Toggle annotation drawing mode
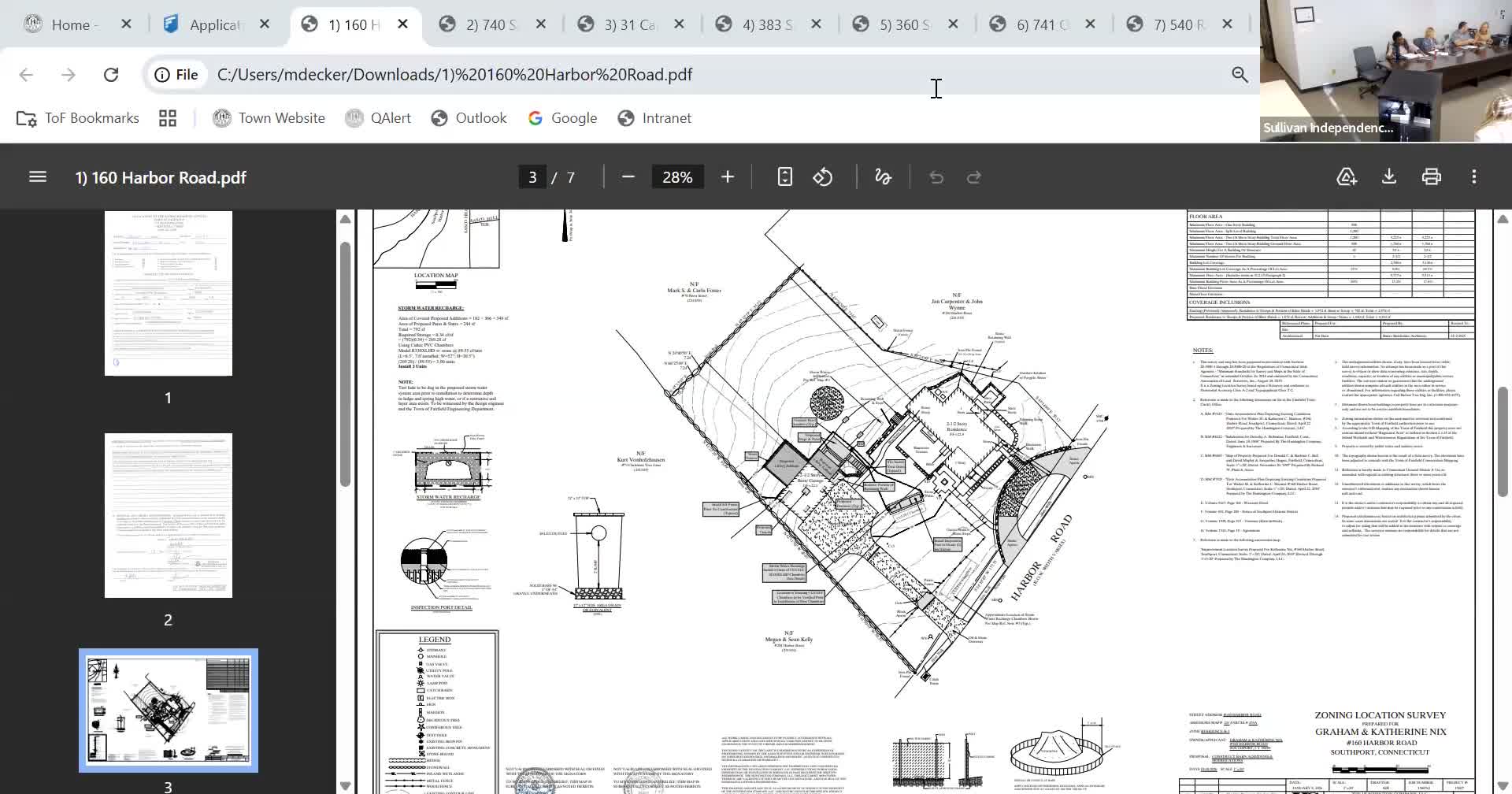This screenshot has height=794, width=1512. click(883, 176)
